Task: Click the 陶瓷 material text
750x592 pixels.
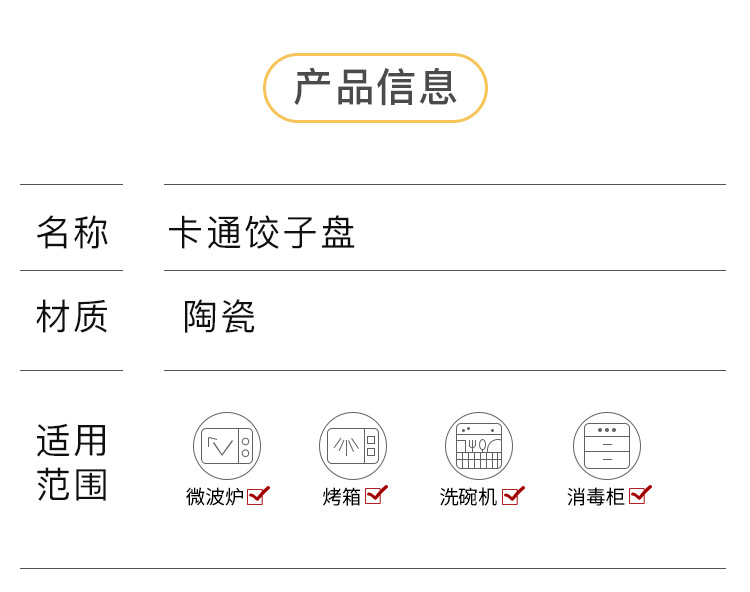Action: point(220,317)
